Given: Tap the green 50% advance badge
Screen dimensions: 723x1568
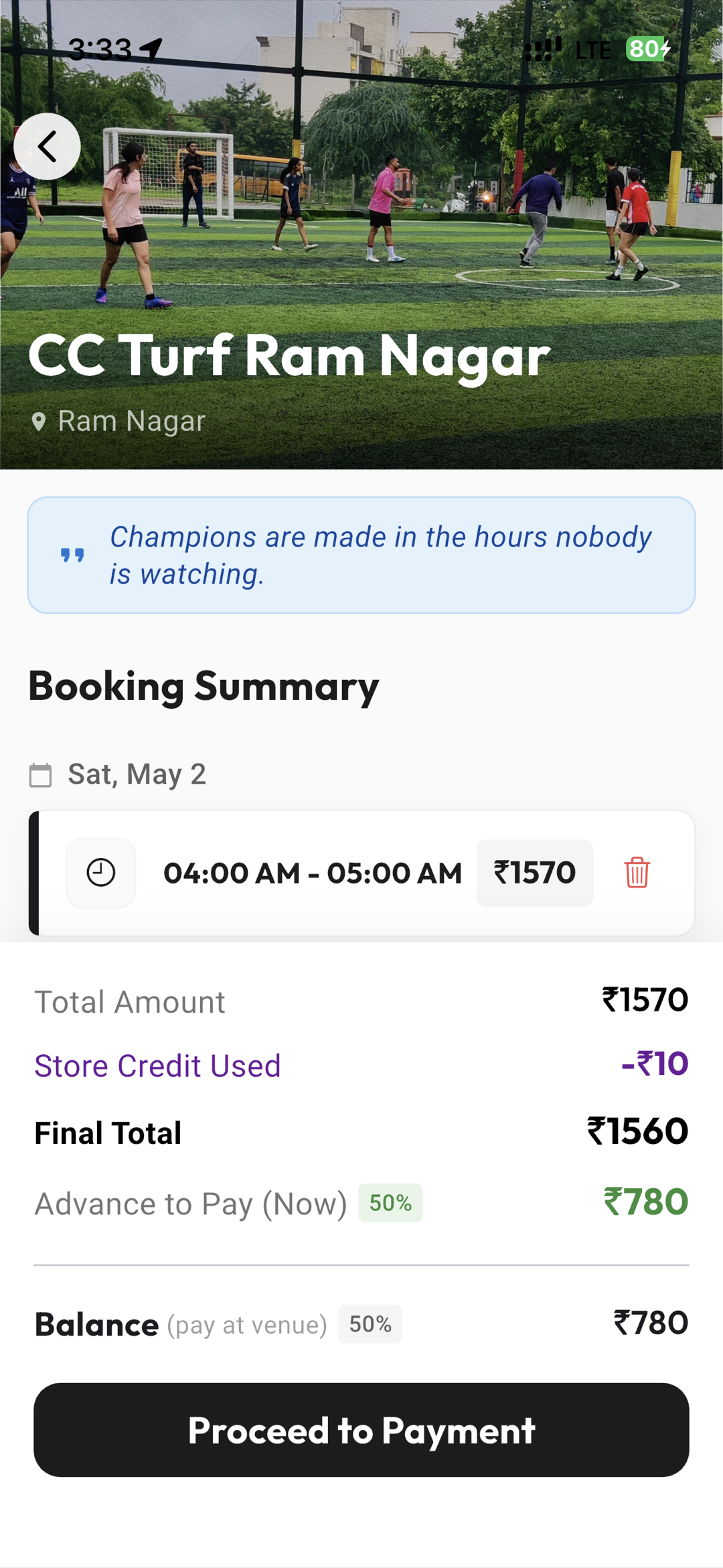Looking at the screenshot, I should point(390,1203).
